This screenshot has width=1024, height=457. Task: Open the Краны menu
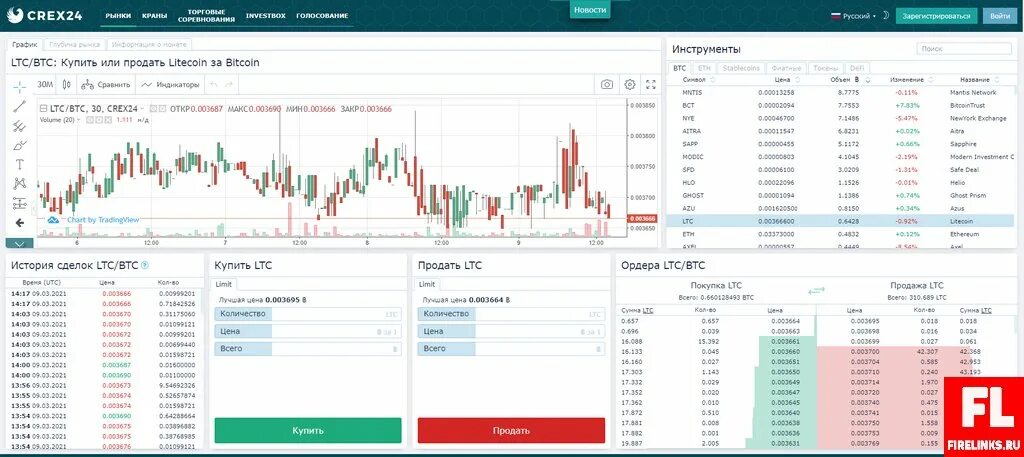[154, 16]
